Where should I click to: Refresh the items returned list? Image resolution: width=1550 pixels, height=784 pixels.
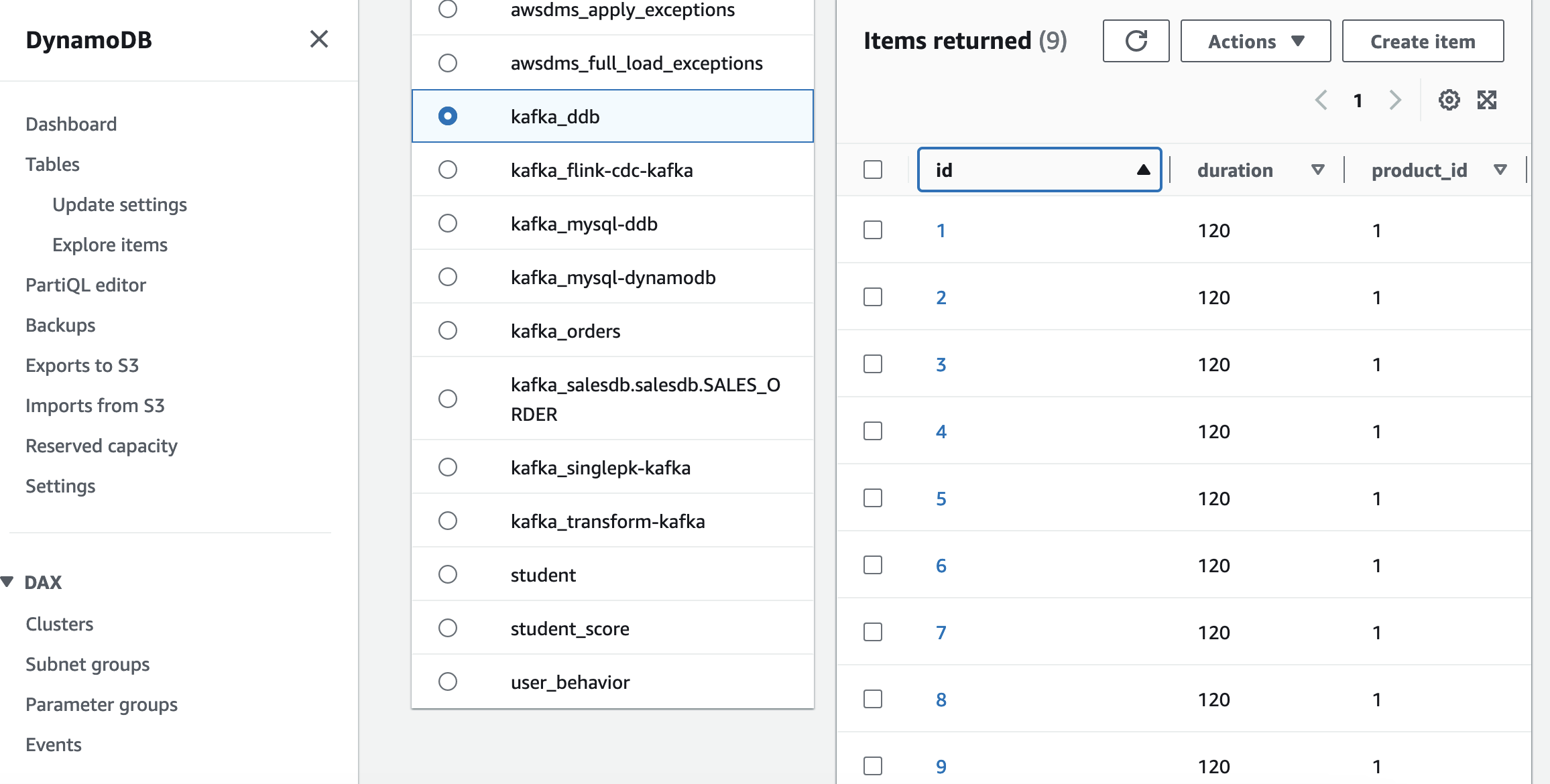(x=1136, y=41)
